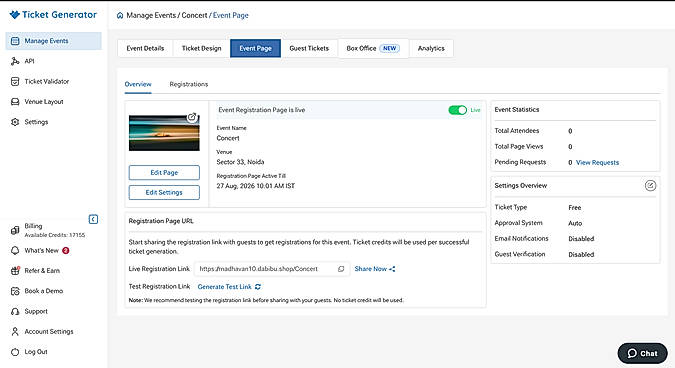Open the Analytics tab
Screen dimensions: 675x368
click(431, 48)
